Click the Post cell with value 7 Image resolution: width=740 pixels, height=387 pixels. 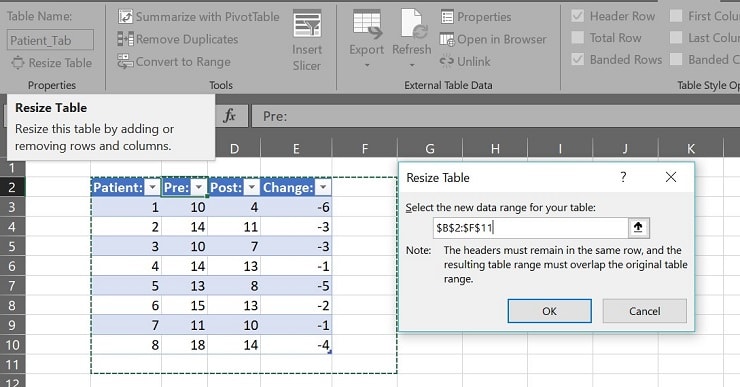(234, 246)
